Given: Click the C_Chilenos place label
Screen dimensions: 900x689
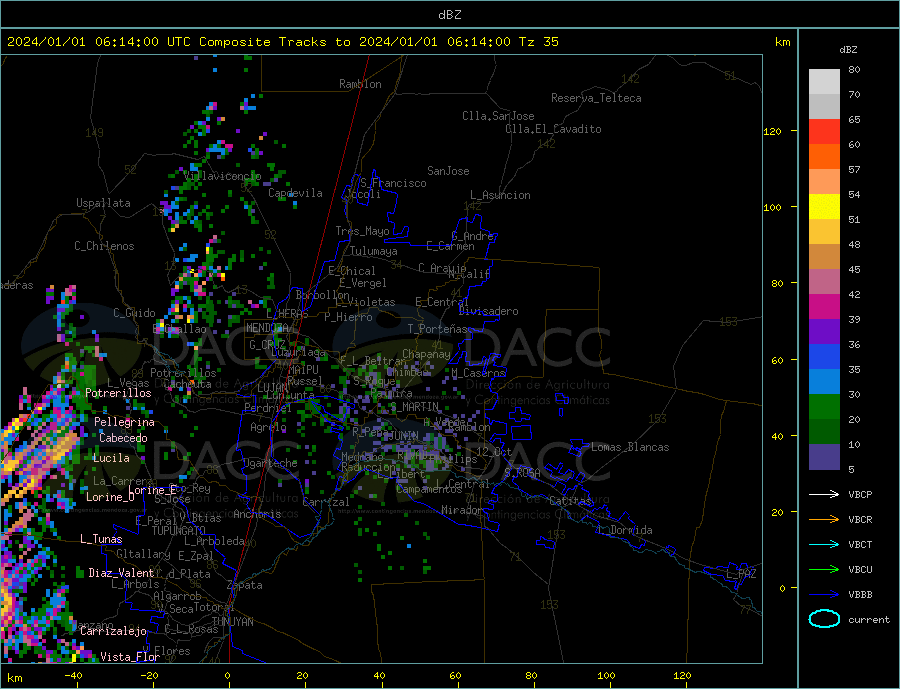Looking at the screenshot, I should click(104, 246).
